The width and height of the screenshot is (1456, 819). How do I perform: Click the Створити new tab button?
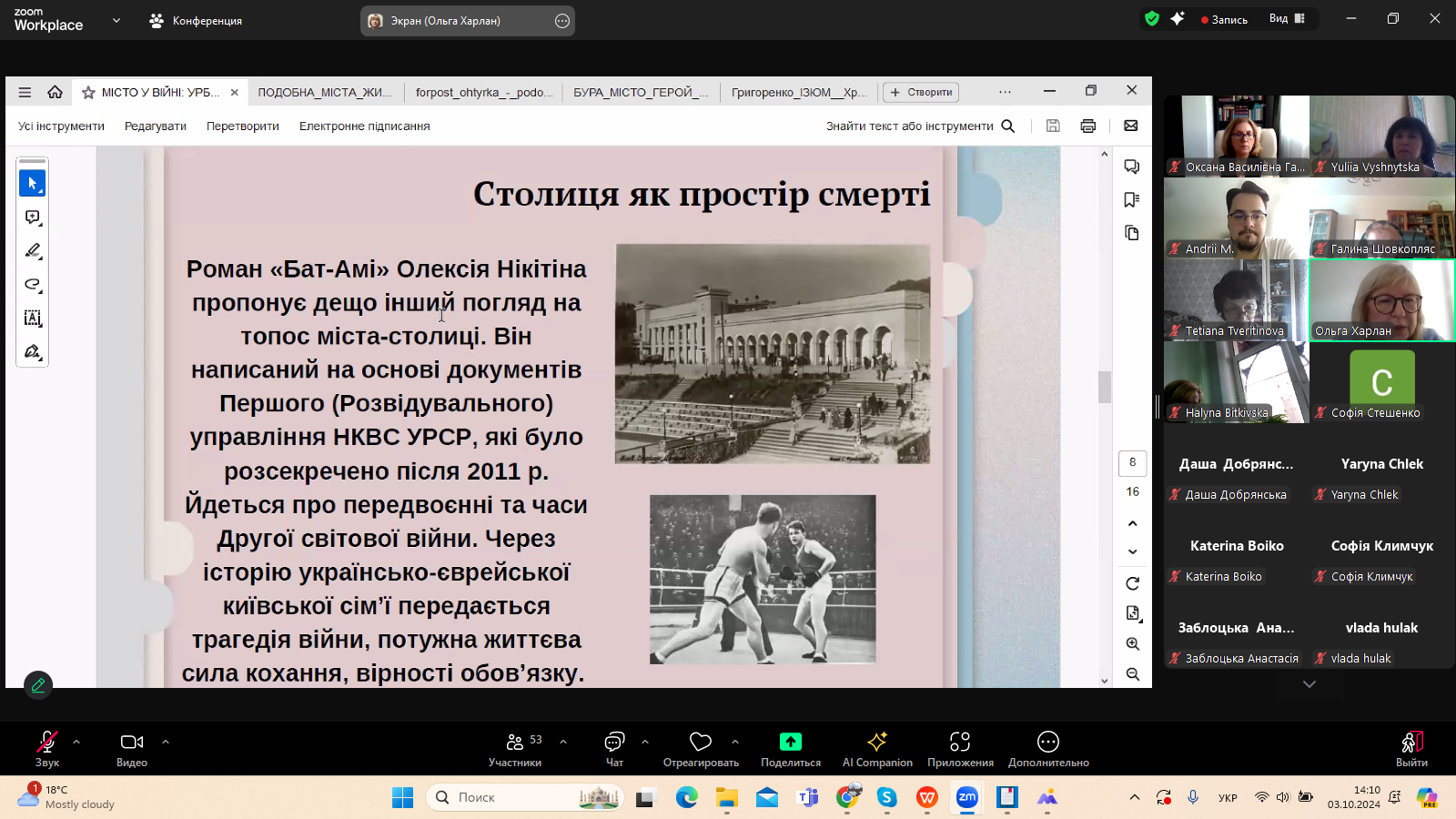(921, 92)
